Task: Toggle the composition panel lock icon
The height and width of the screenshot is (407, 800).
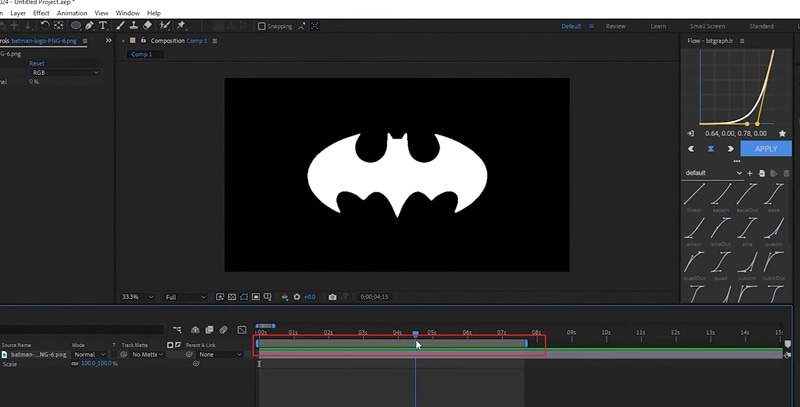Action: pos(143,40)
